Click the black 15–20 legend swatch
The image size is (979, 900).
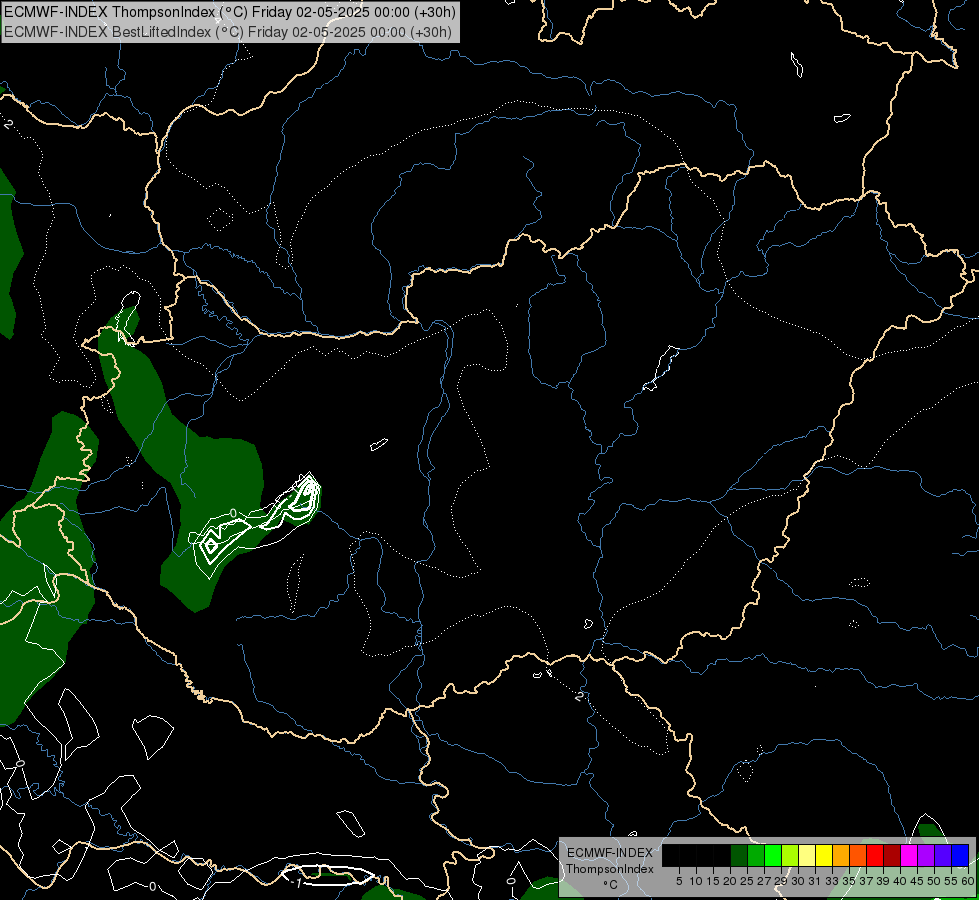pyautogui.click(x=722, y=856)
